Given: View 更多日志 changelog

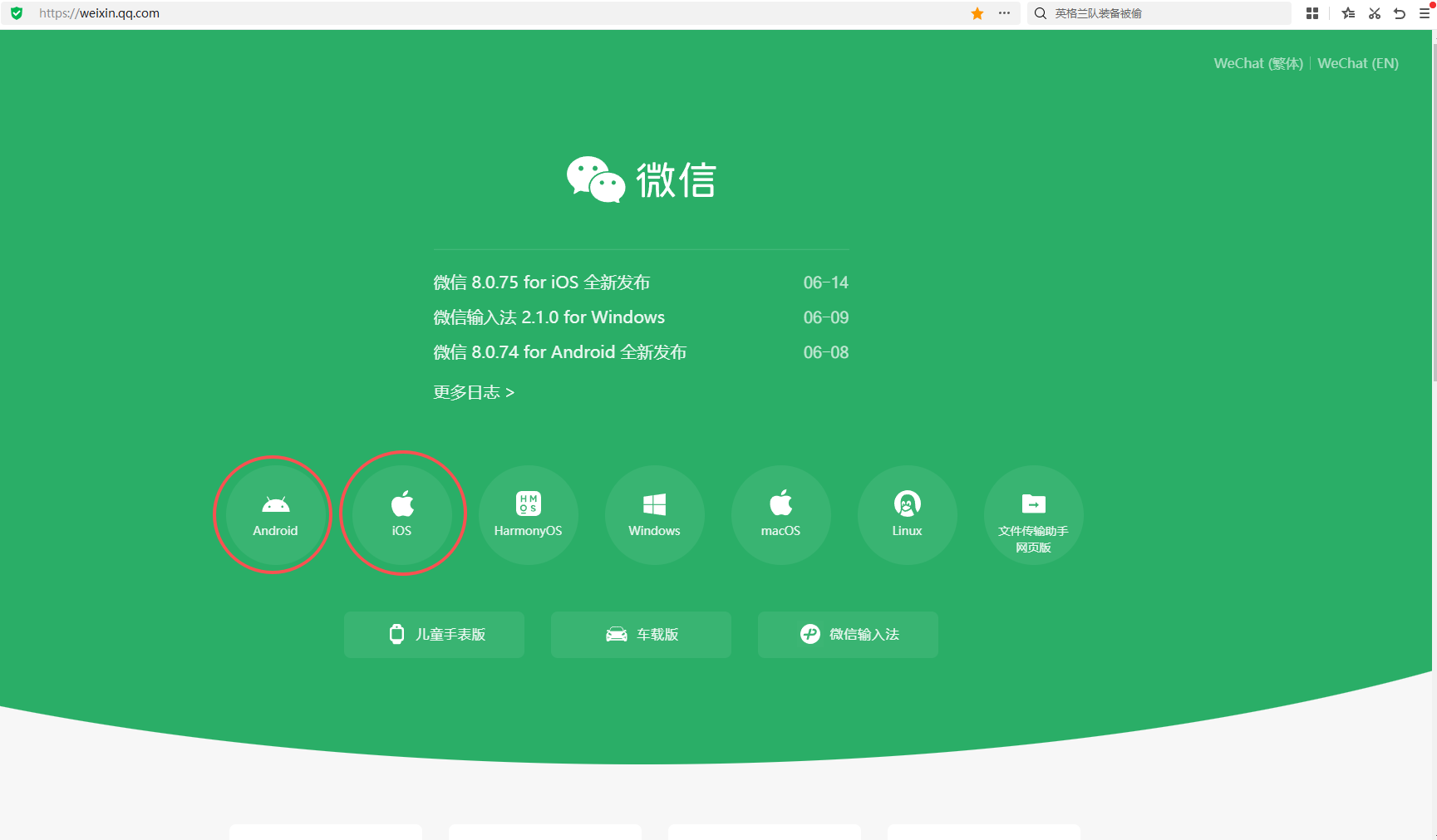Looking at the screenshot, I should [x=474, y=392].
